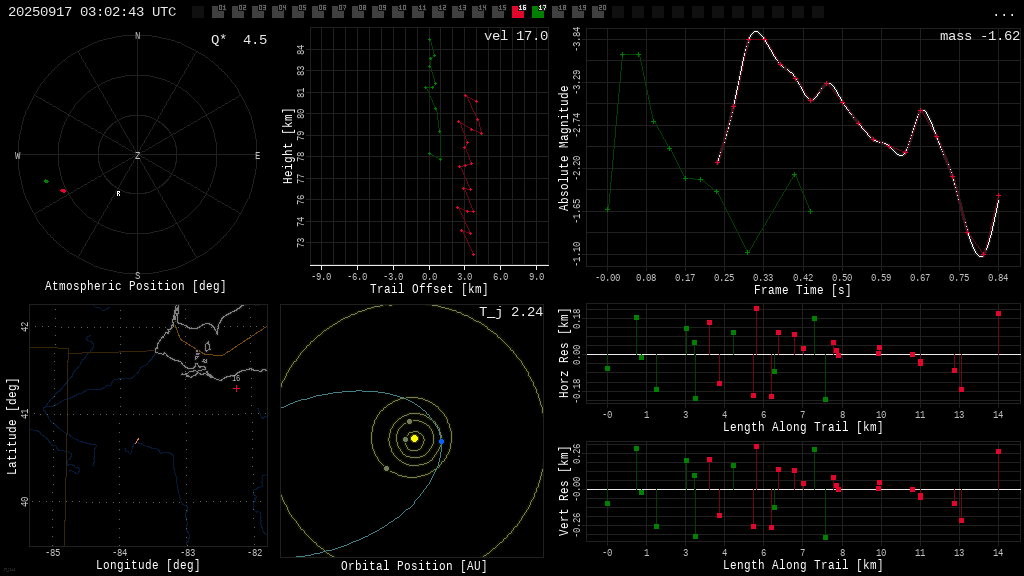
Task: Select station indicator 20
Action: click(598, 11)
